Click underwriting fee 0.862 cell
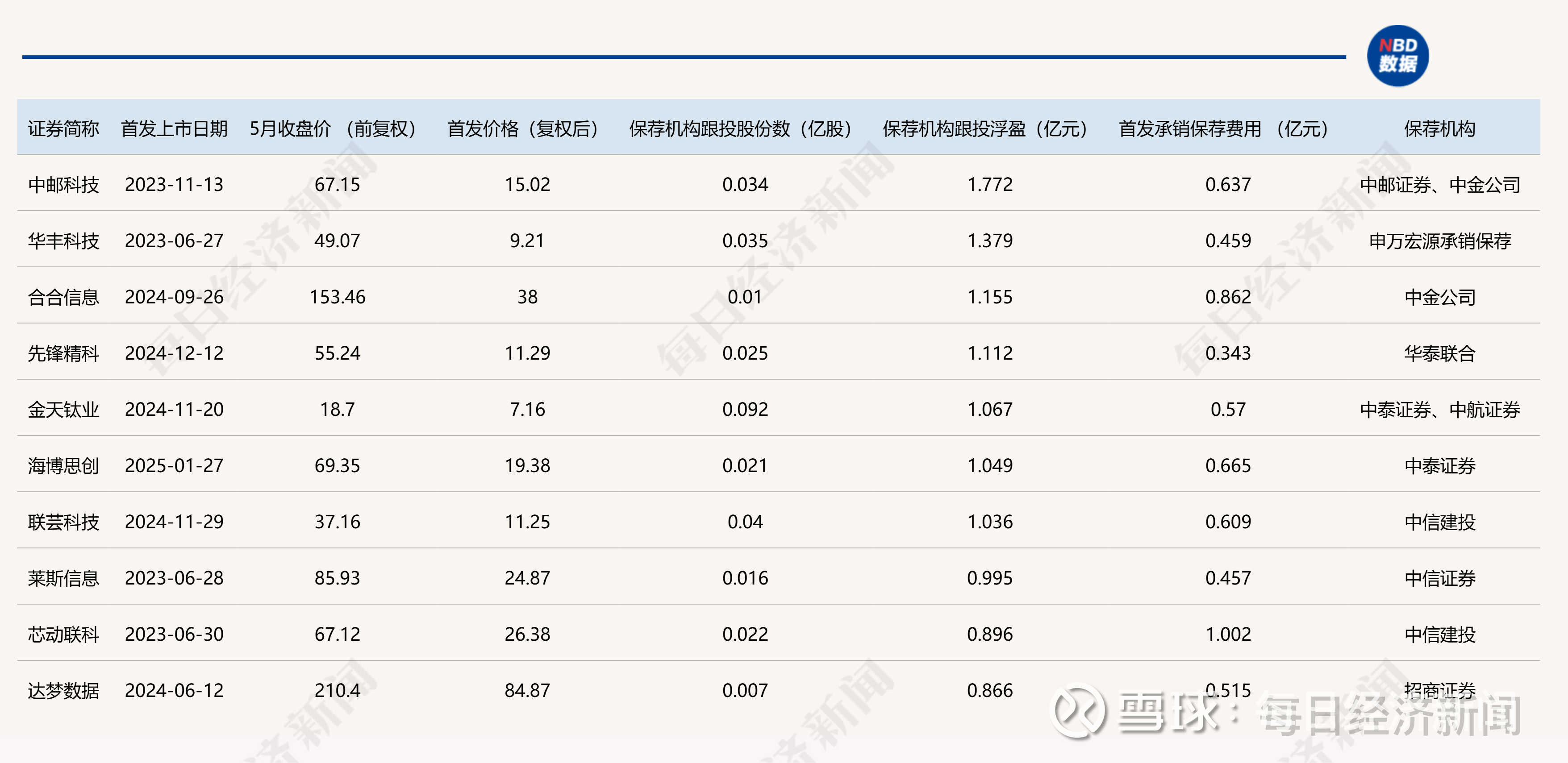 1228,297
